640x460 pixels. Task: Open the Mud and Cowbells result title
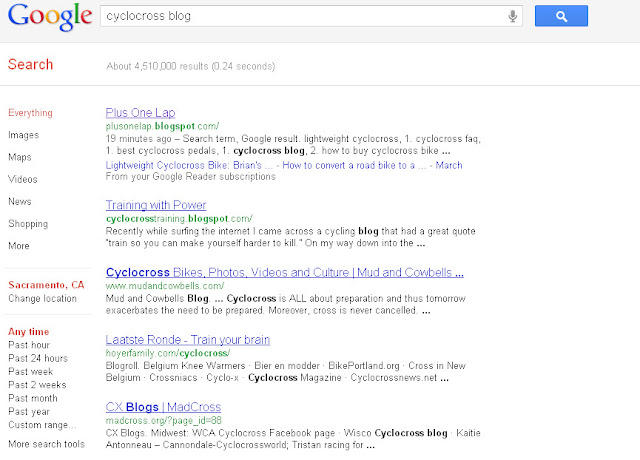[x=285, y=272]
